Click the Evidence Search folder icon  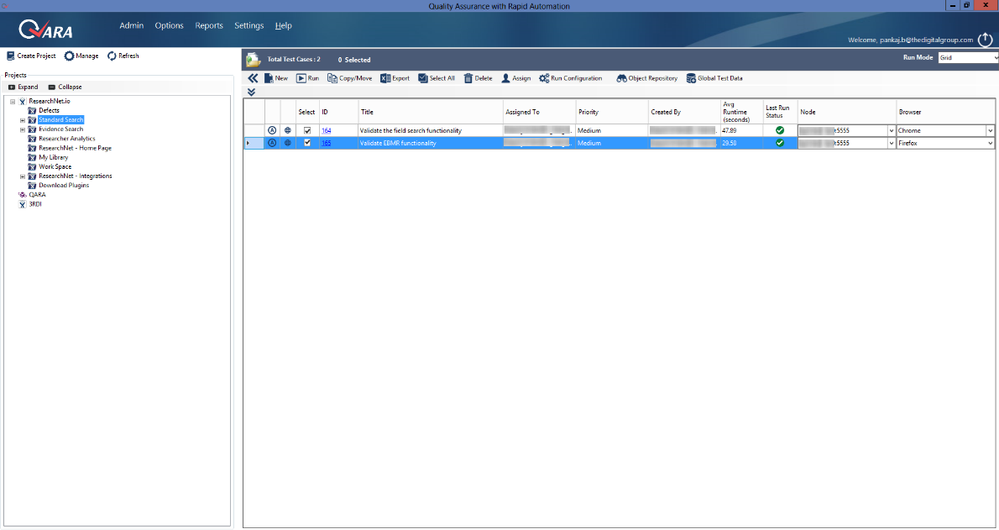[x=32, y=129]
